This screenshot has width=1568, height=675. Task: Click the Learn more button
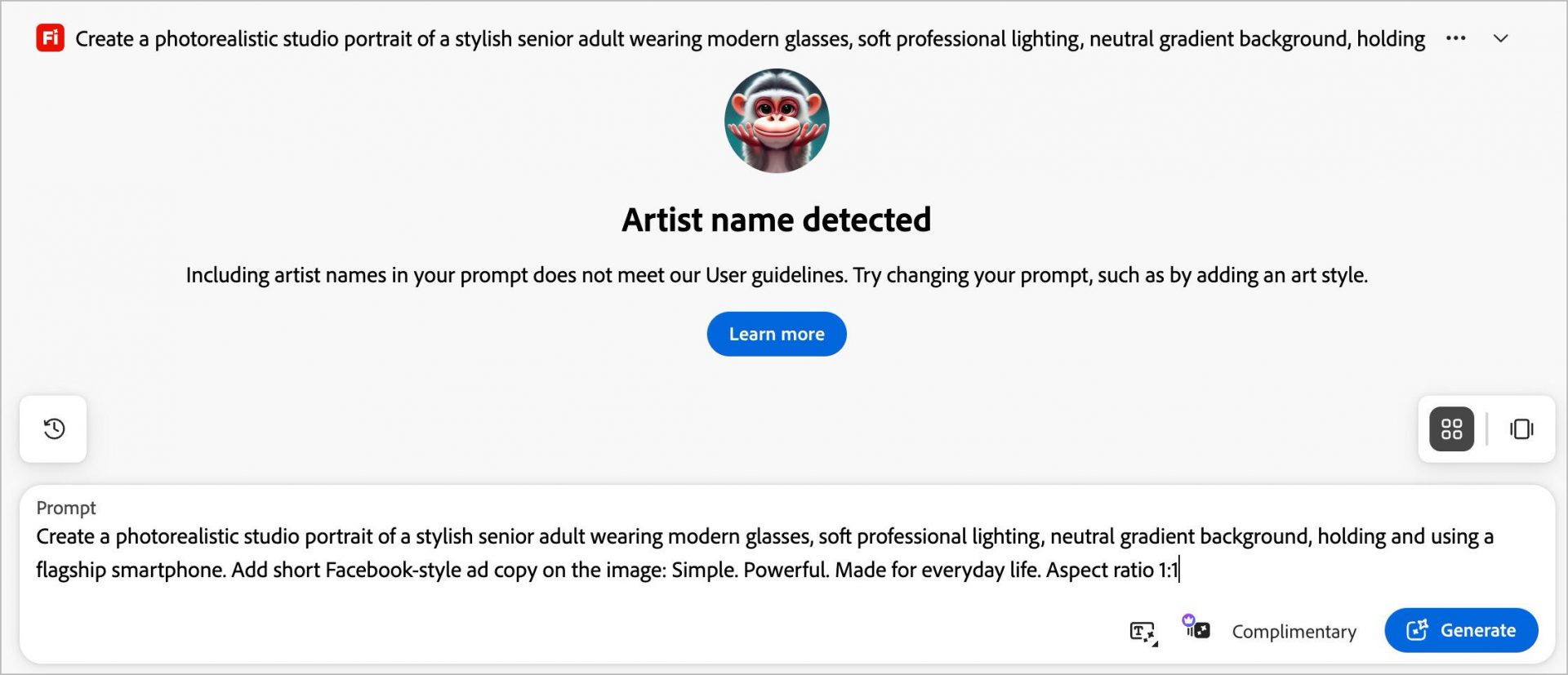click(x=776, y=334)
